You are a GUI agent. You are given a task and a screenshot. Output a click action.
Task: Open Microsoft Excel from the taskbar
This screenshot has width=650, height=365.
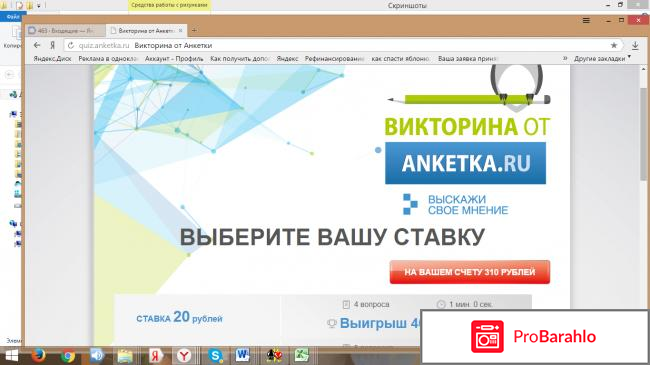(302, 356)
